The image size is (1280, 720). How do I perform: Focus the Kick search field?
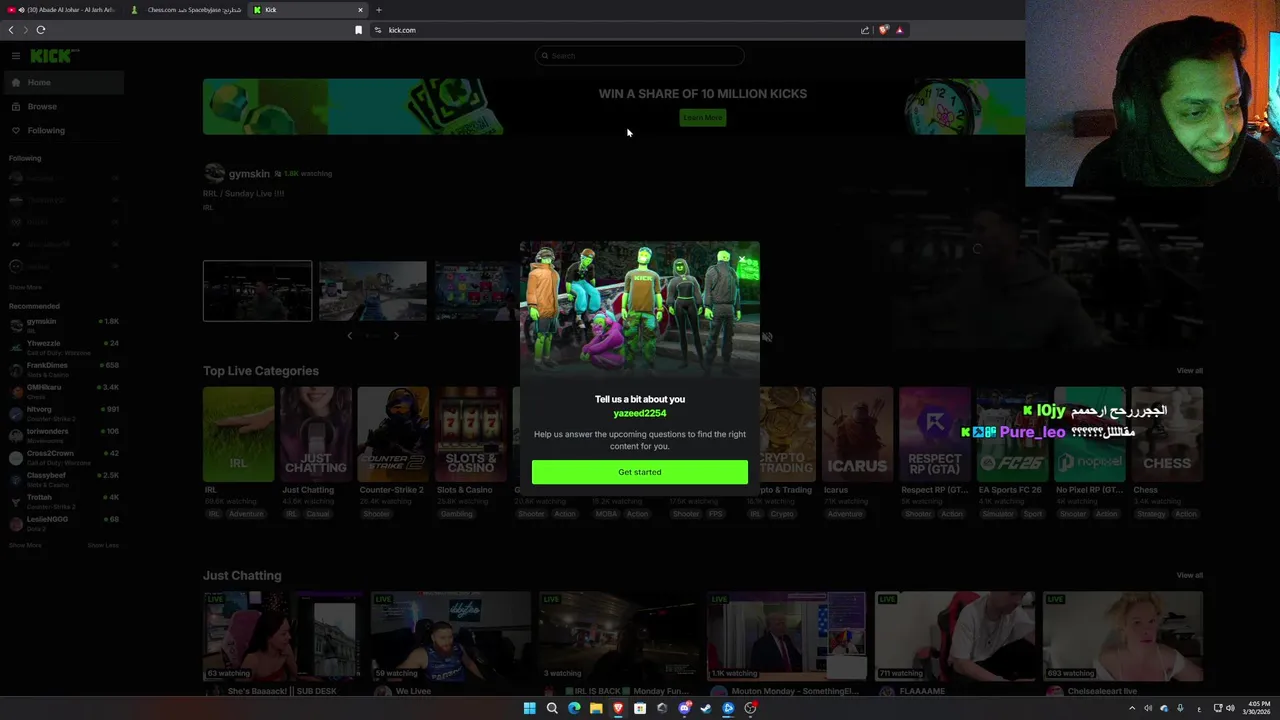pyautogui.click(x=640, y=56)
